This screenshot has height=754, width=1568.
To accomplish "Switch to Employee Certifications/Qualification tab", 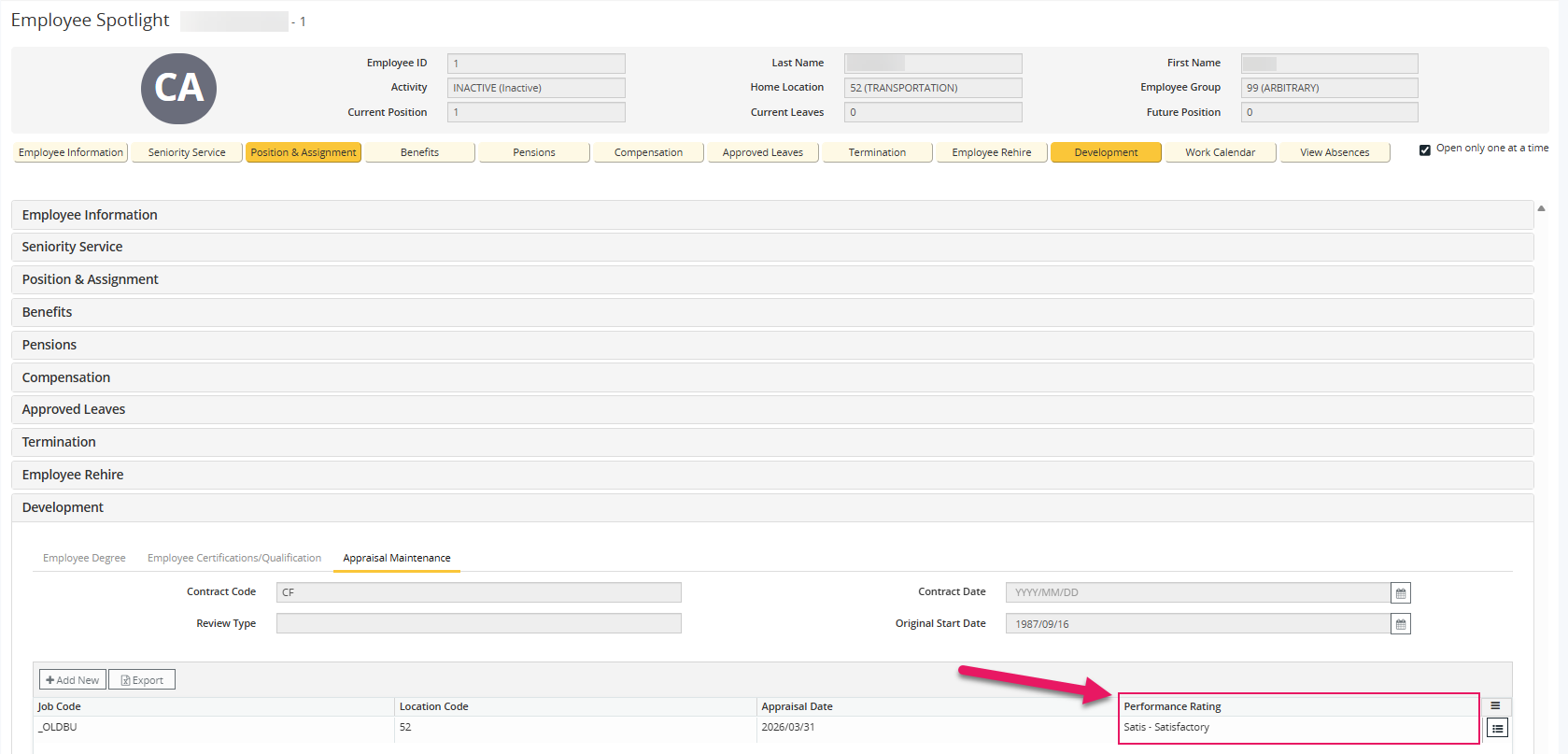I will click(234, 558).
